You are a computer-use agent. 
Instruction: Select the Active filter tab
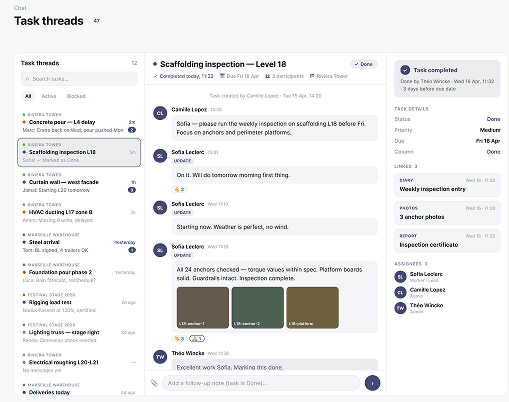49,96
